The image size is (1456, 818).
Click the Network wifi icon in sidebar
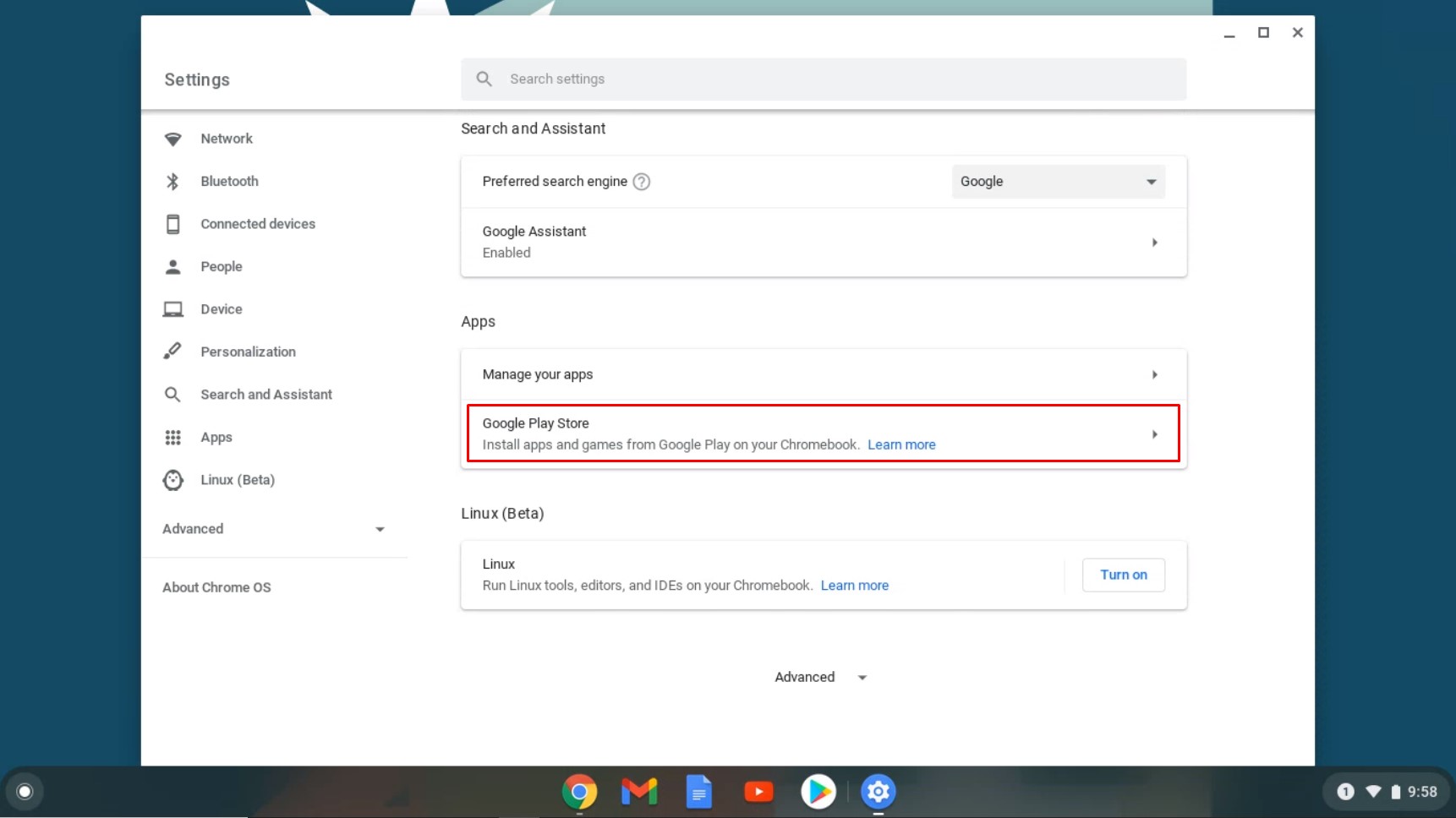point(172,139)
